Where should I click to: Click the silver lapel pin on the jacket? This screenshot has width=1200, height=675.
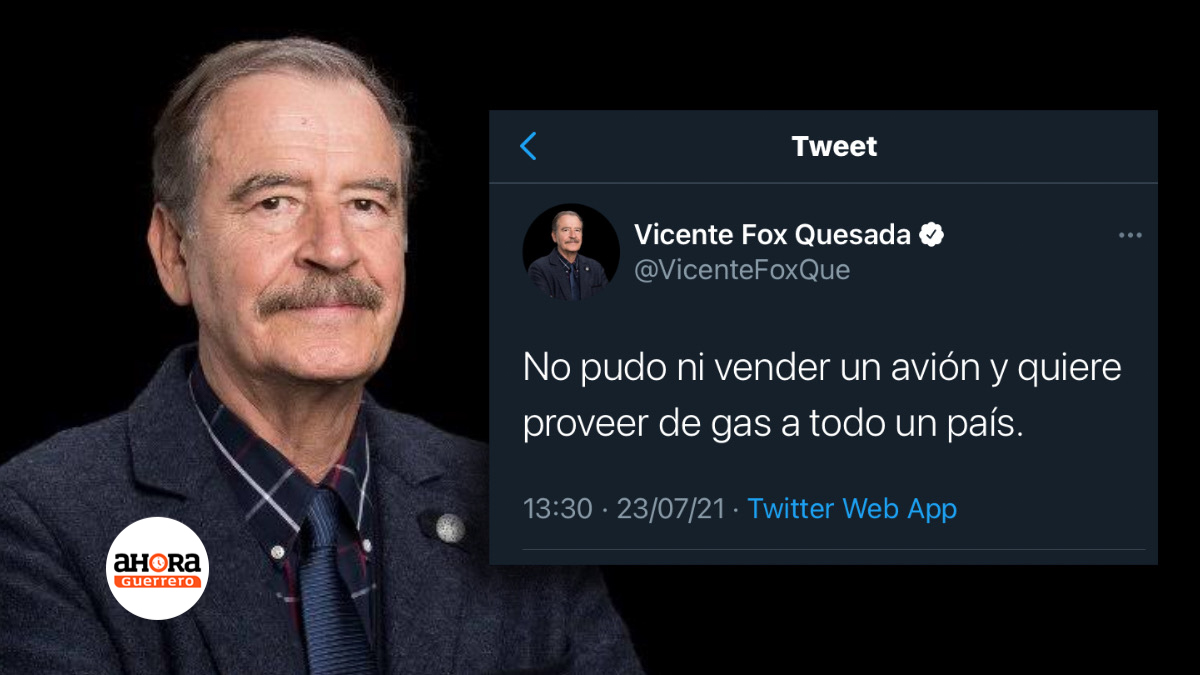tap(450, 527)
